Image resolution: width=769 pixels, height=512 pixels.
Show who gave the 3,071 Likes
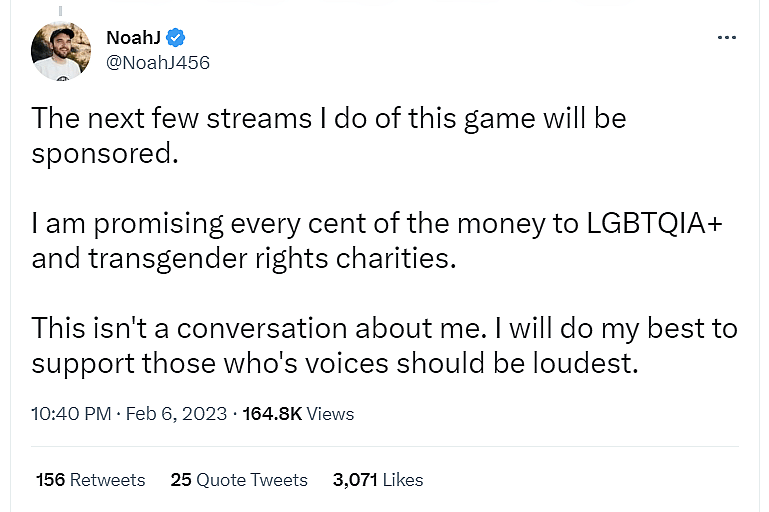(x=377, y=480)
